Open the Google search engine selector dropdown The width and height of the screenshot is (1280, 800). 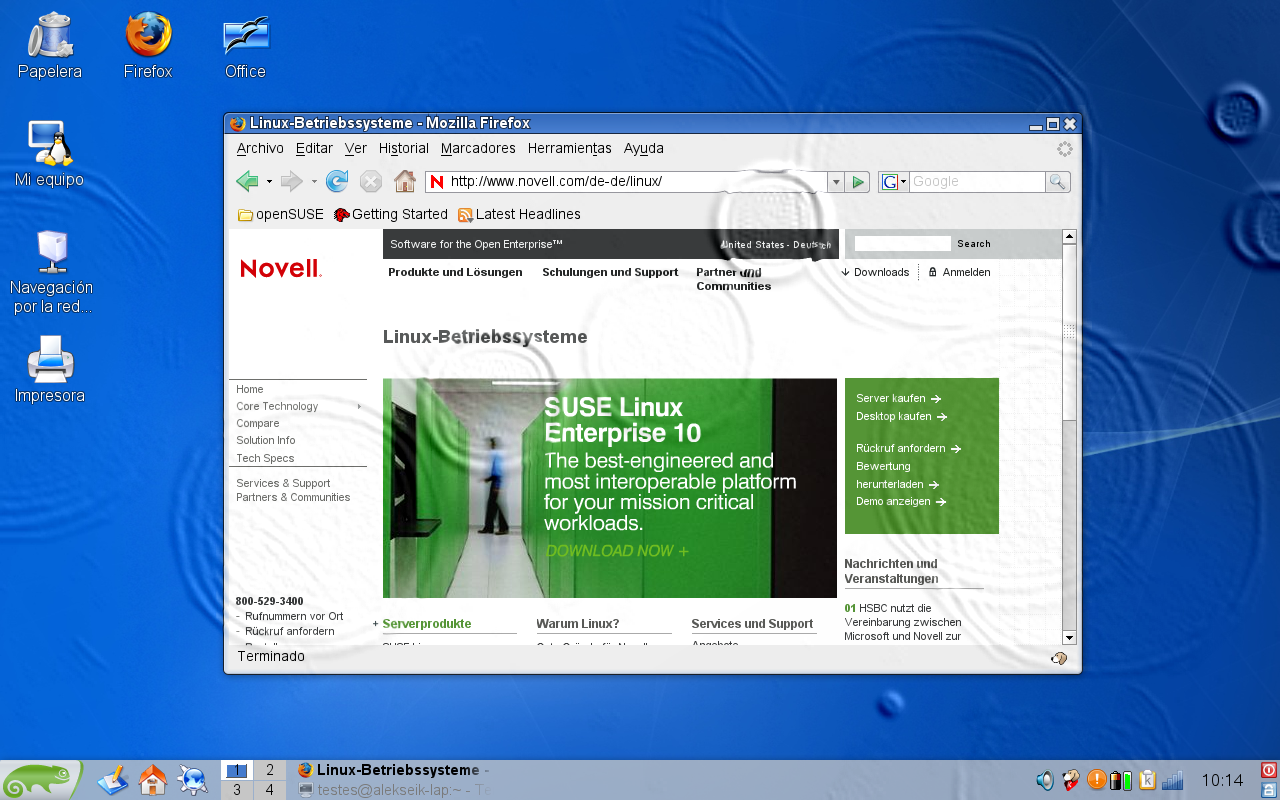[x=894, y=182]
